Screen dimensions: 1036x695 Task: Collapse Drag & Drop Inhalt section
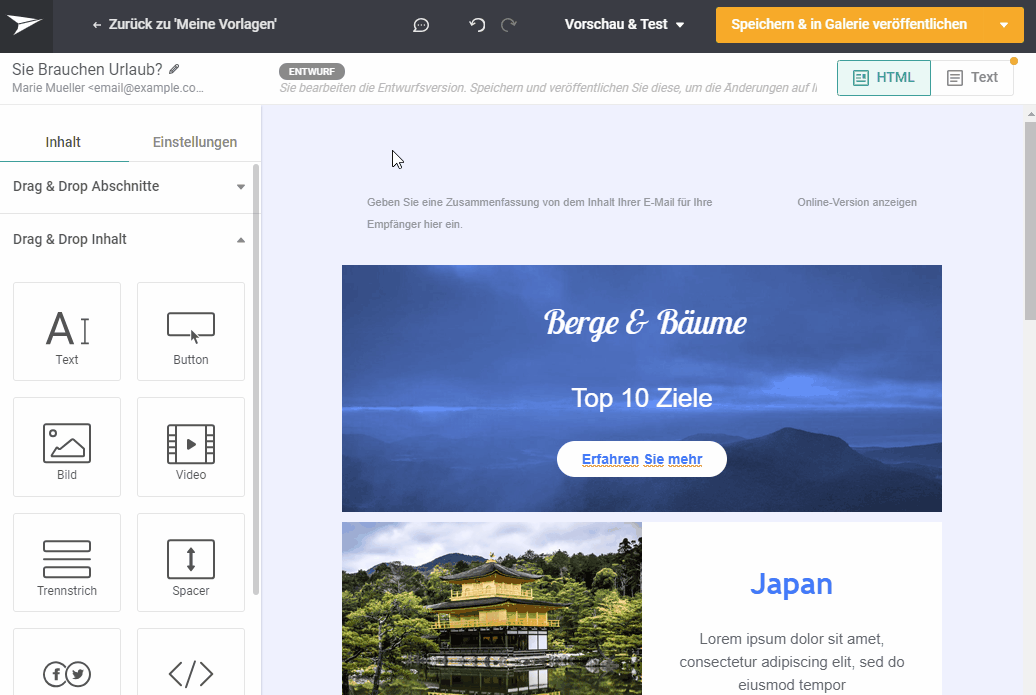pyautogui.click(x=130, y=239)
